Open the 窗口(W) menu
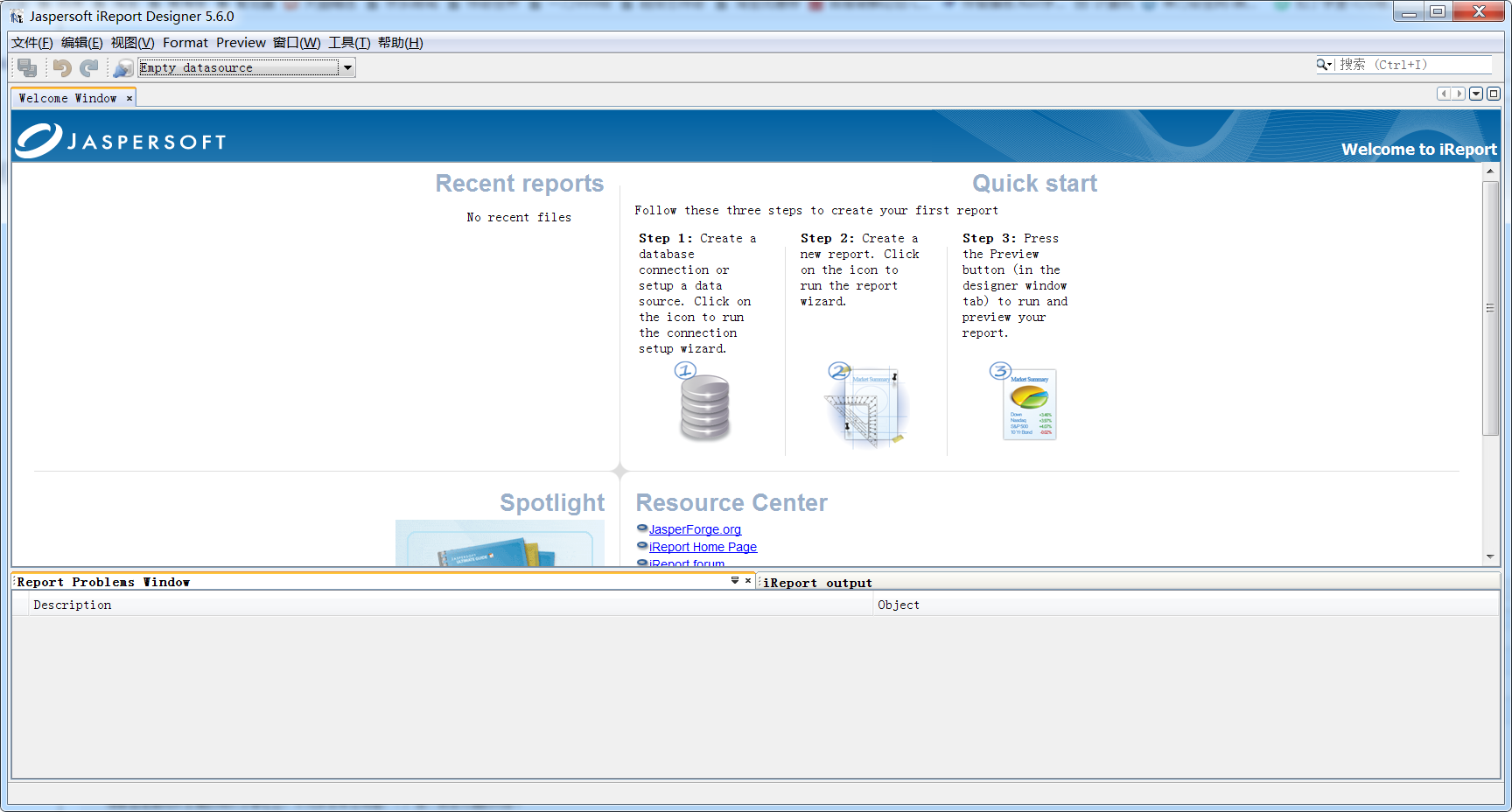The image size is (1512, 812). coord(297,43)
